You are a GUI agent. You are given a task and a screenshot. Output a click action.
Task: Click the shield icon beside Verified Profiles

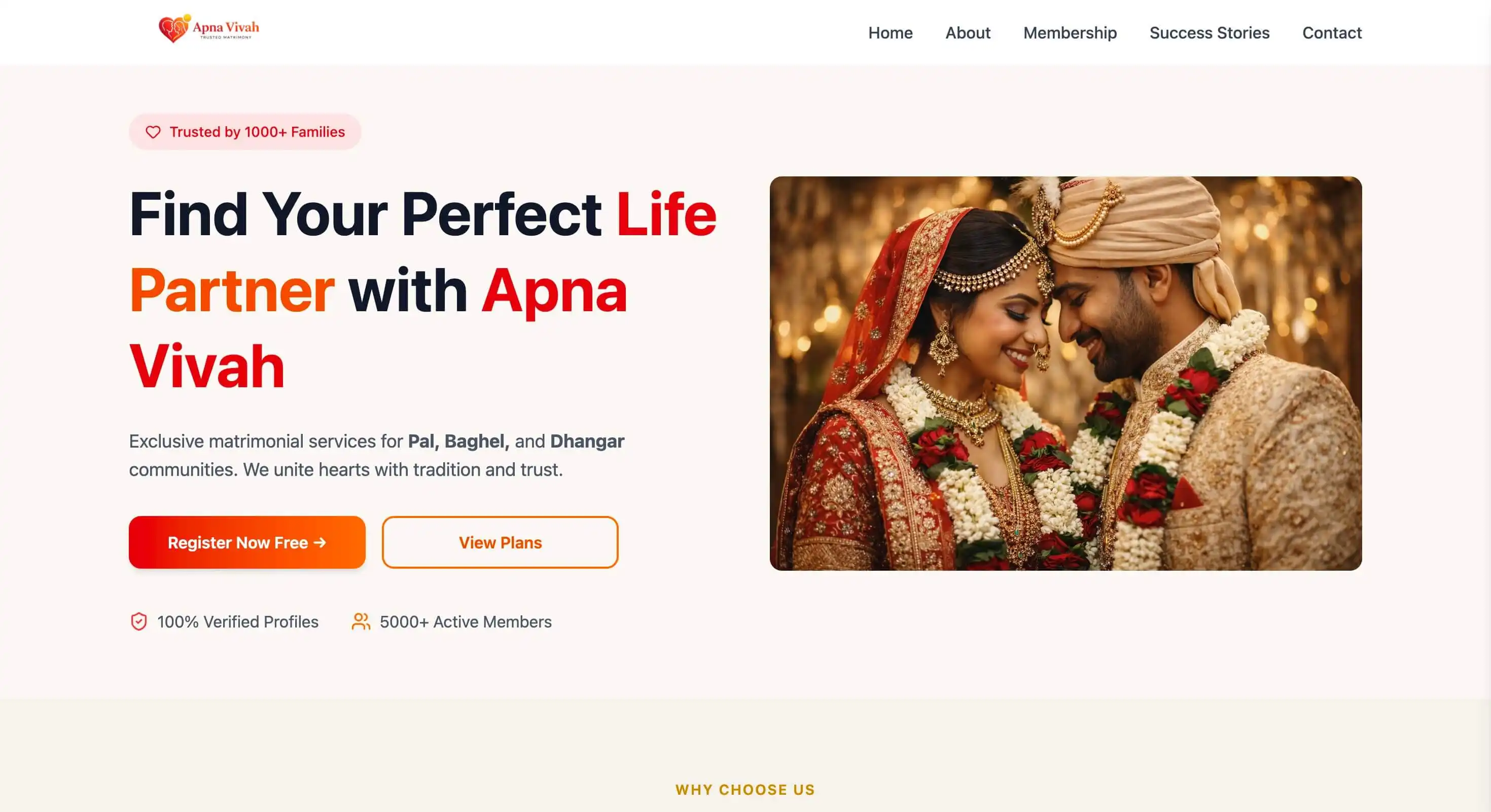click(138, 622)
